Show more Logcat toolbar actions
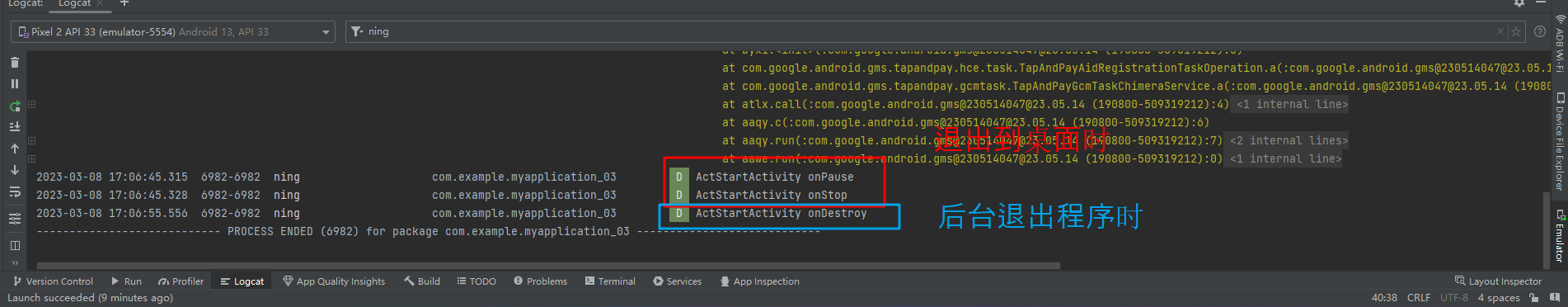The height and width of the screenshot is (307, 1568). coord(15,263)
